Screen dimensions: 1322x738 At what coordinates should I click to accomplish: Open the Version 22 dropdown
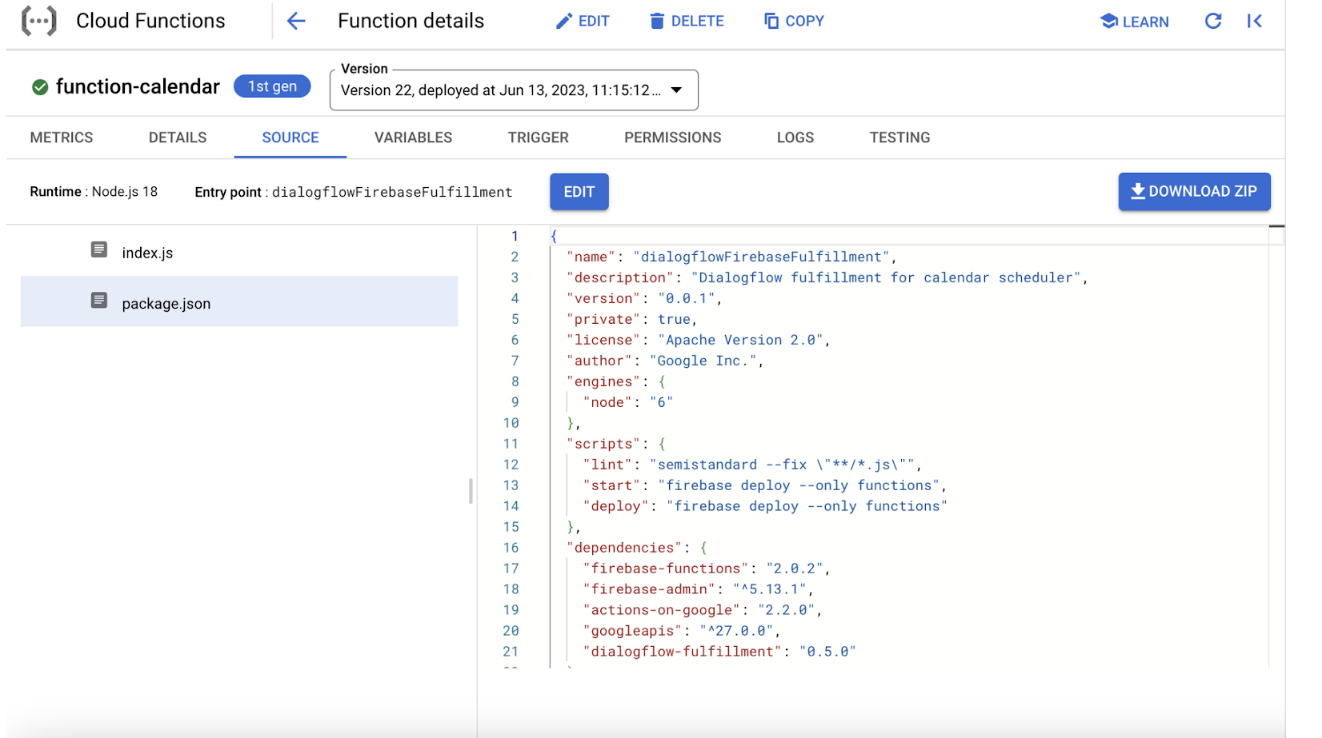(x=514, y=90)
